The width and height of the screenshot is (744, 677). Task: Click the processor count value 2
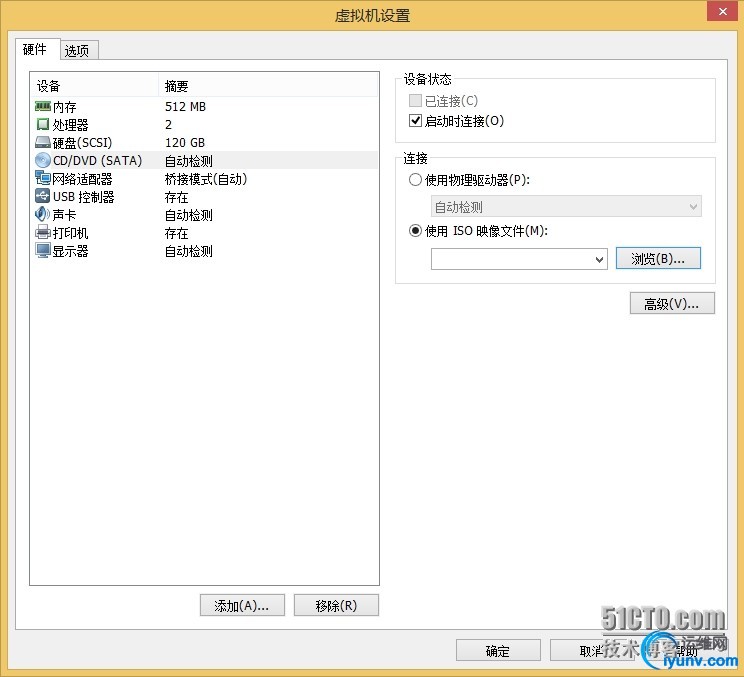[x=168, y=125]
